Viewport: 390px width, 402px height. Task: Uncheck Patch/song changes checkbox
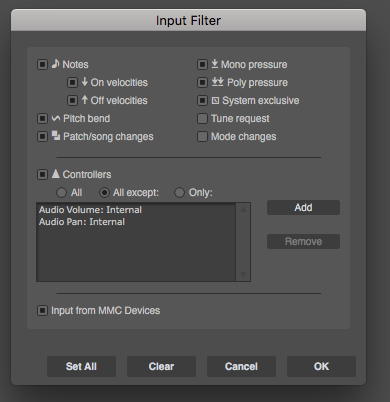(42, 136)
